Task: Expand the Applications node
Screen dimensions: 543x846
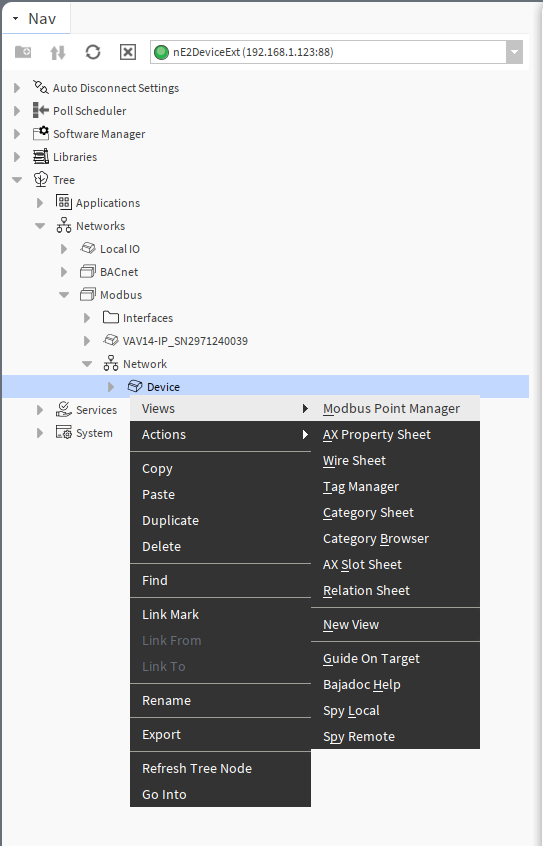Action: coord(40,203)
